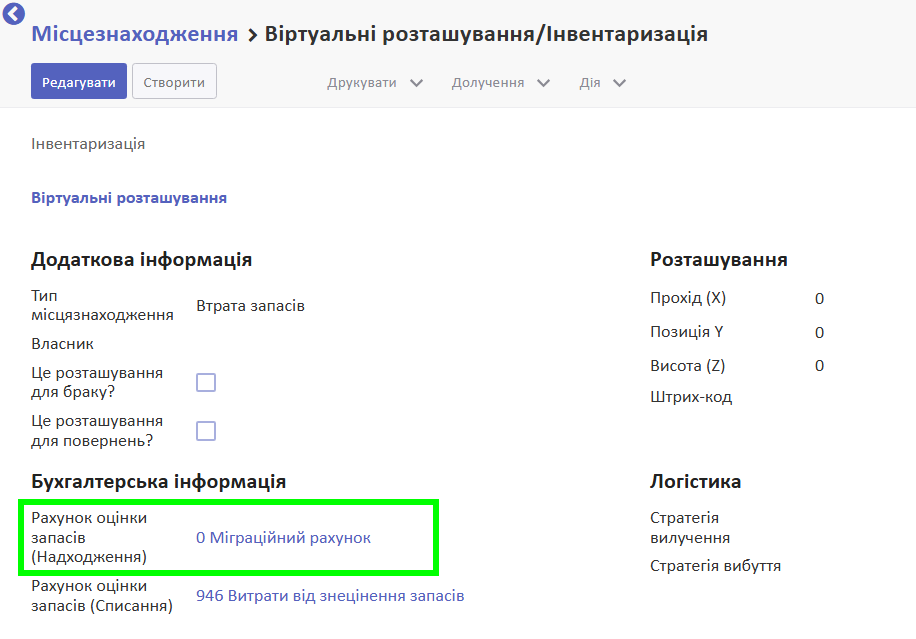Click the 'Тип місцязнаходження' label
This screenshot has height=639, width=916.
tap(102, 305)
